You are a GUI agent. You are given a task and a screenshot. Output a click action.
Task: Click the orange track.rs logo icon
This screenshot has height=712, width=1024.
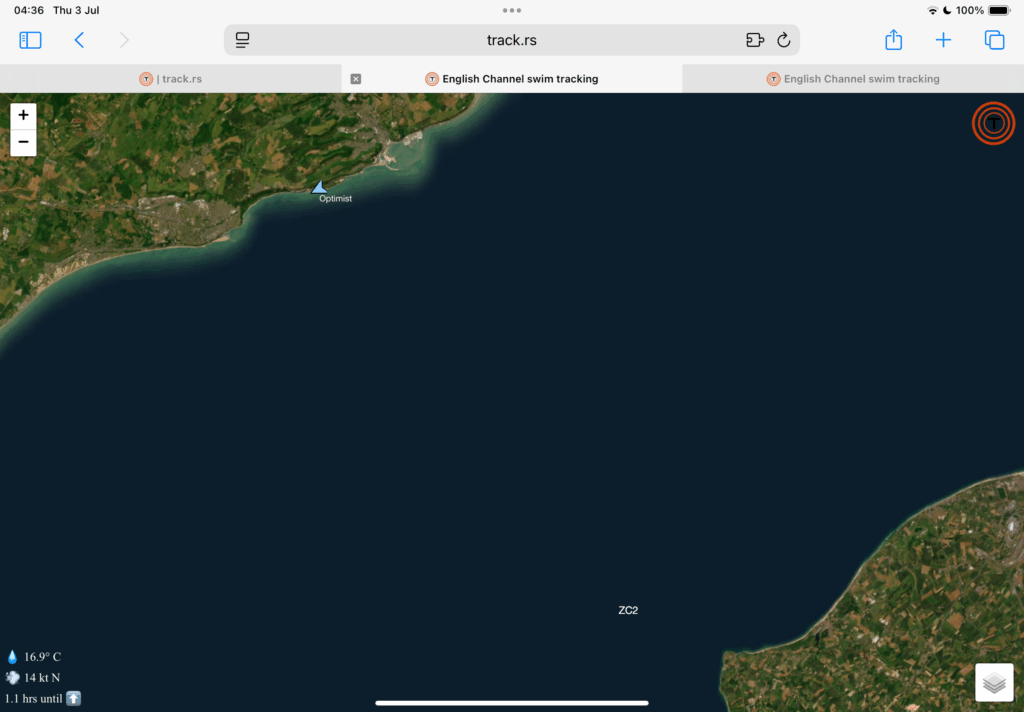click(x=993, y=123)
